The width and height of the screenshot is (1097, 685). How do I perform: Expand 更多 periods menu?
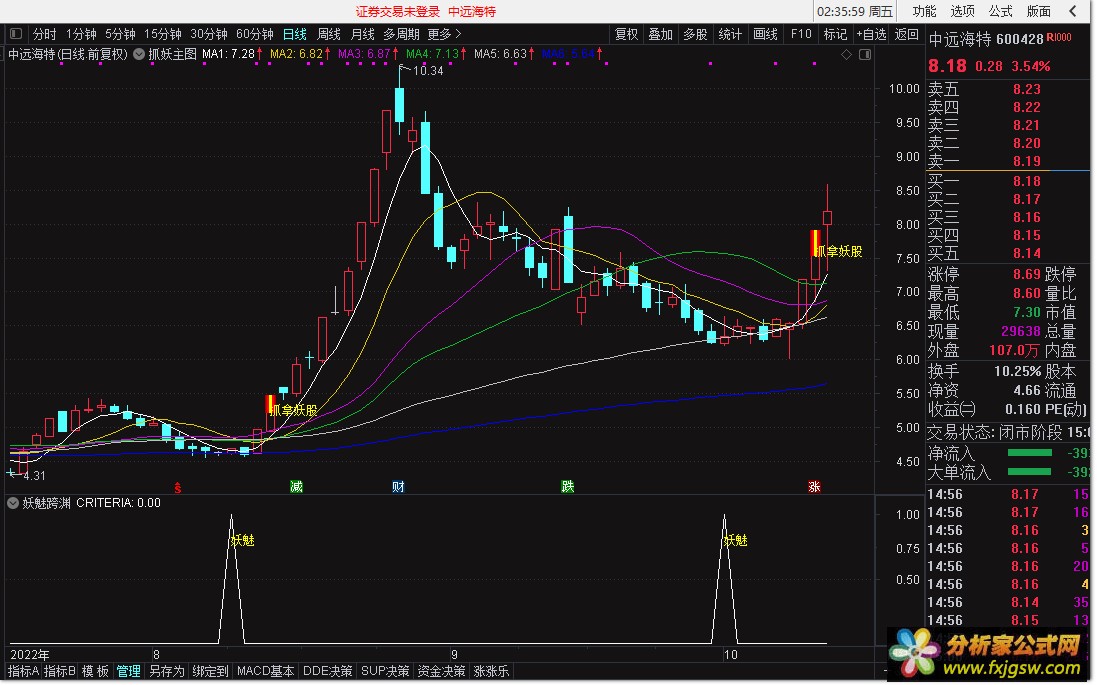pos(444,34)
